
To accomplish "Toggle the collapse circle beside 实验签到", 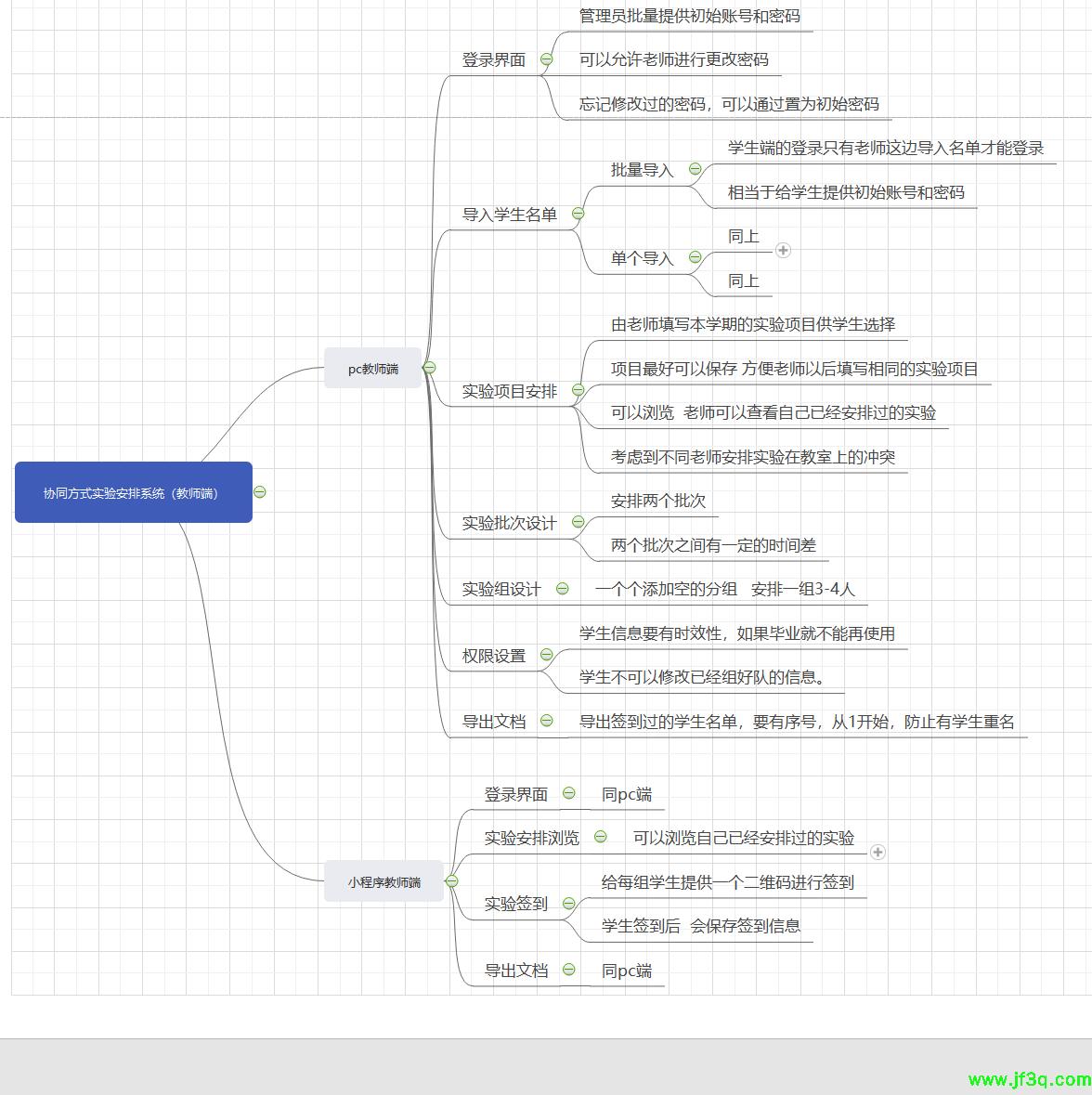I will (x=568, y=903).
